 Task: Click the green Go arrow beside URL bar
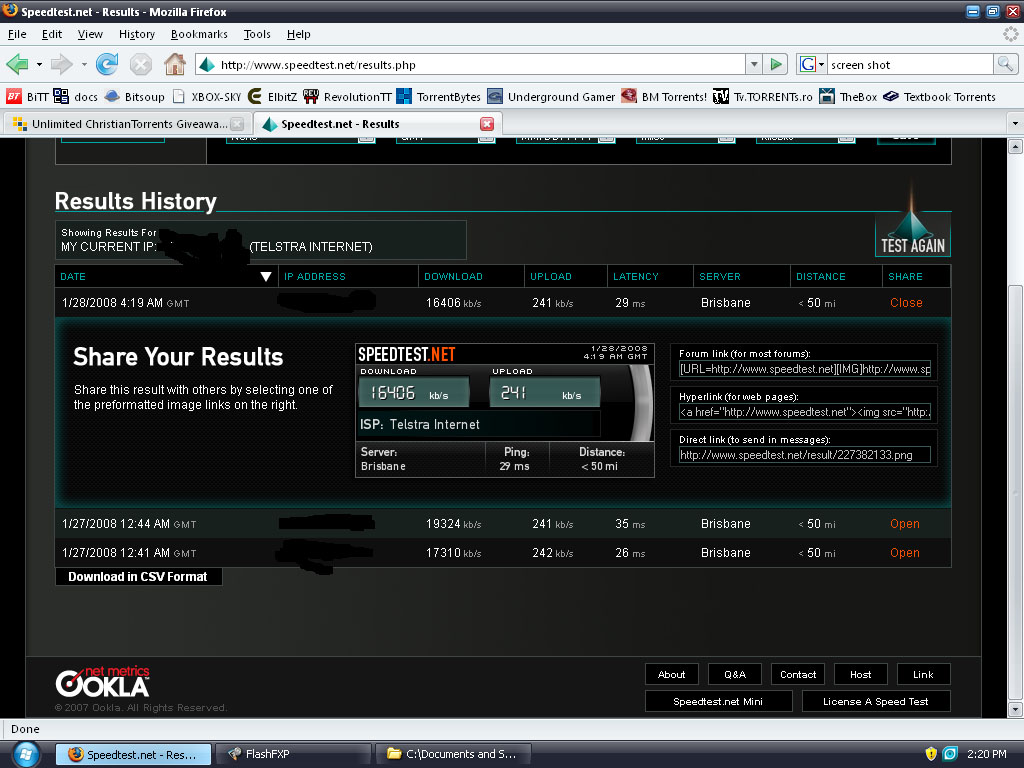[776, 64]
